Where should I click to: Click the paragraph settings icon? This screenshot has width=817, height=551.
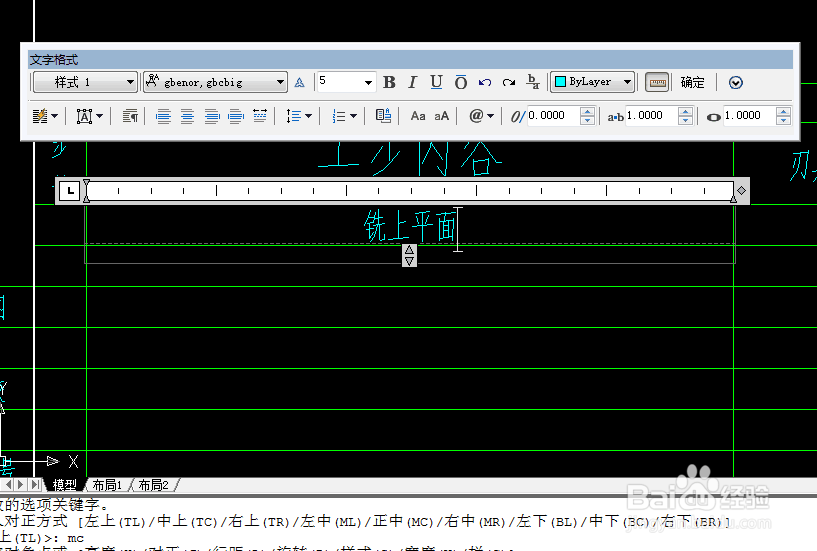click(130, 116)
